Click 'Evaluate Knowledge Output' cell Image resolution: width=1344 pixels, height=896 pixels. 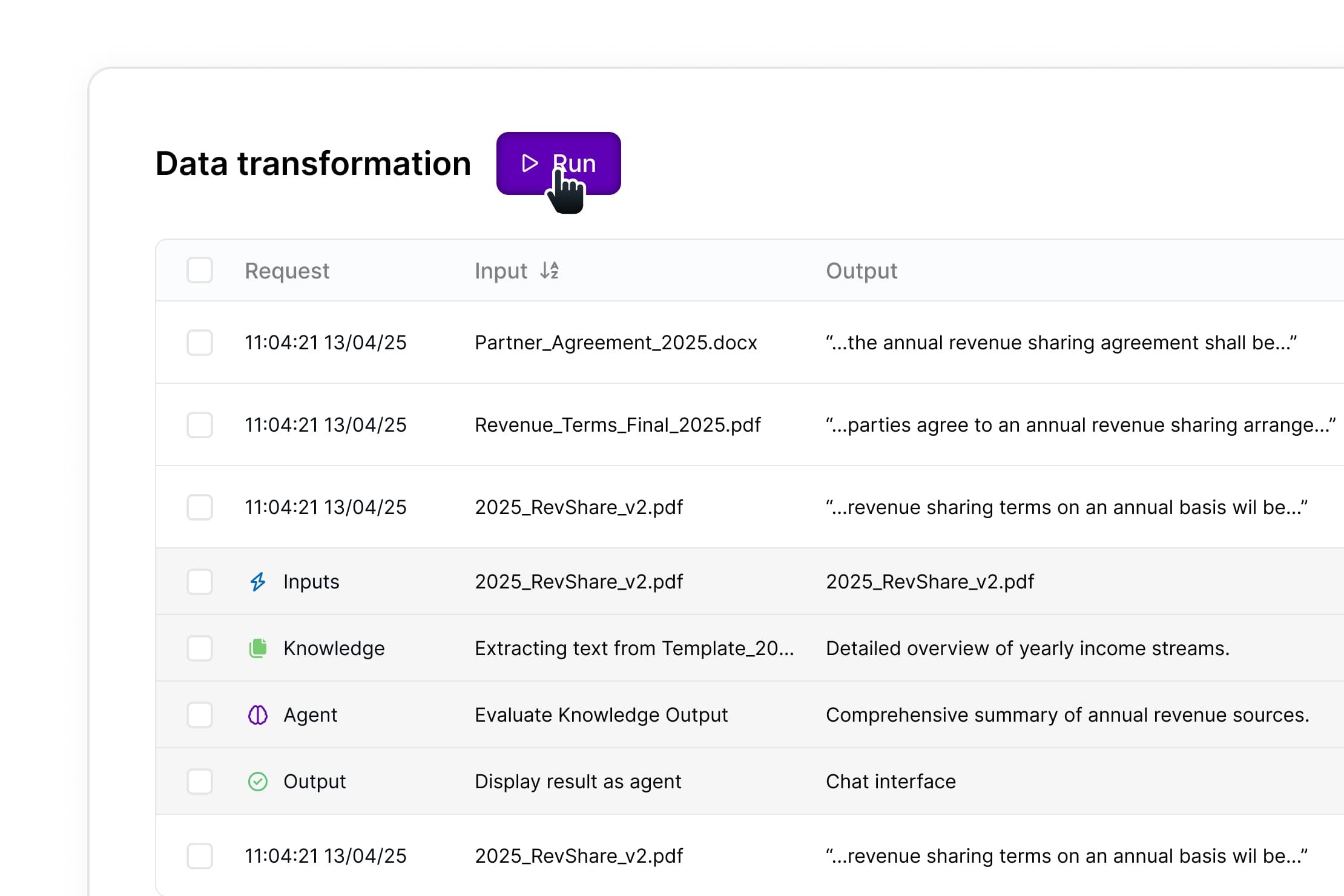point(601,715)
